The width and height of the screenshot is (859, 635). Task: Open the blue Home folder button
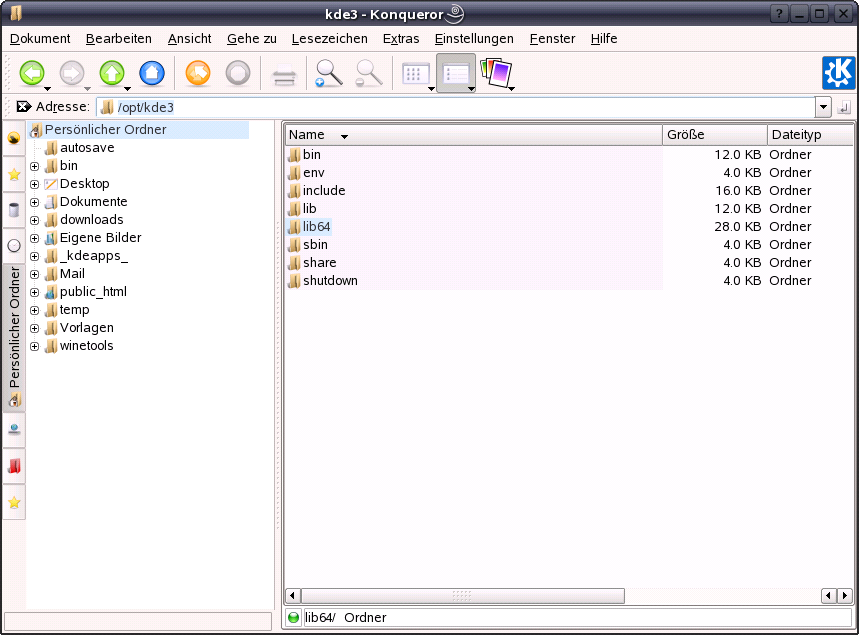pyautogui.click(x=152, y=73)
